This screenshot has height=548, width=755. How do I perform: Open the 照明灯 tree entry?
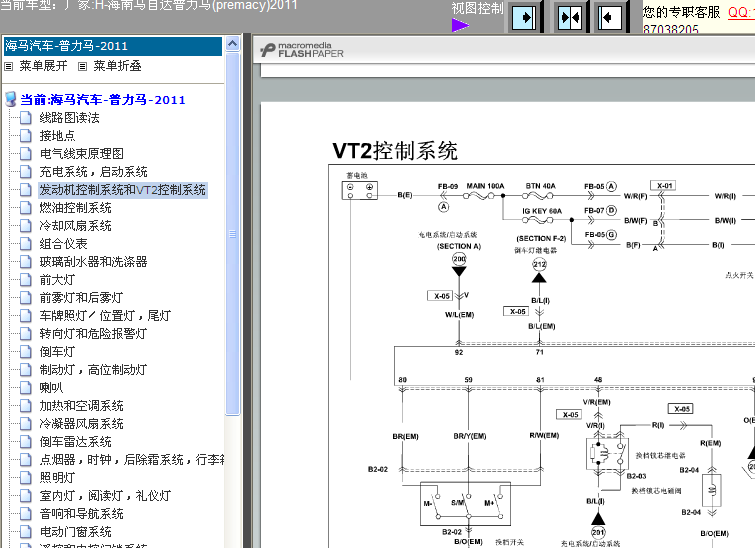pos(57,478)
